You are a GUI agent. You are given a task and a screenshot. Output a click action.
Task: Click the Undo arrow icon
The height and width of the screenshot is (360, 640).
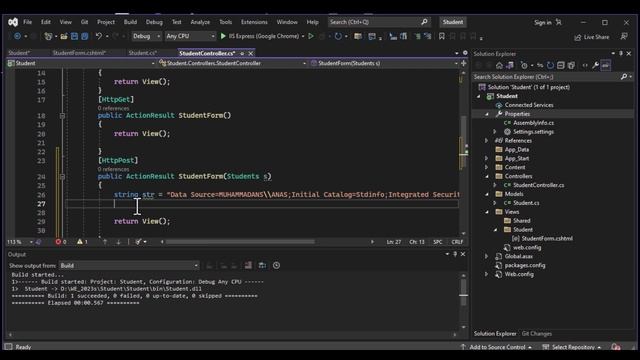tap(98, 36)
